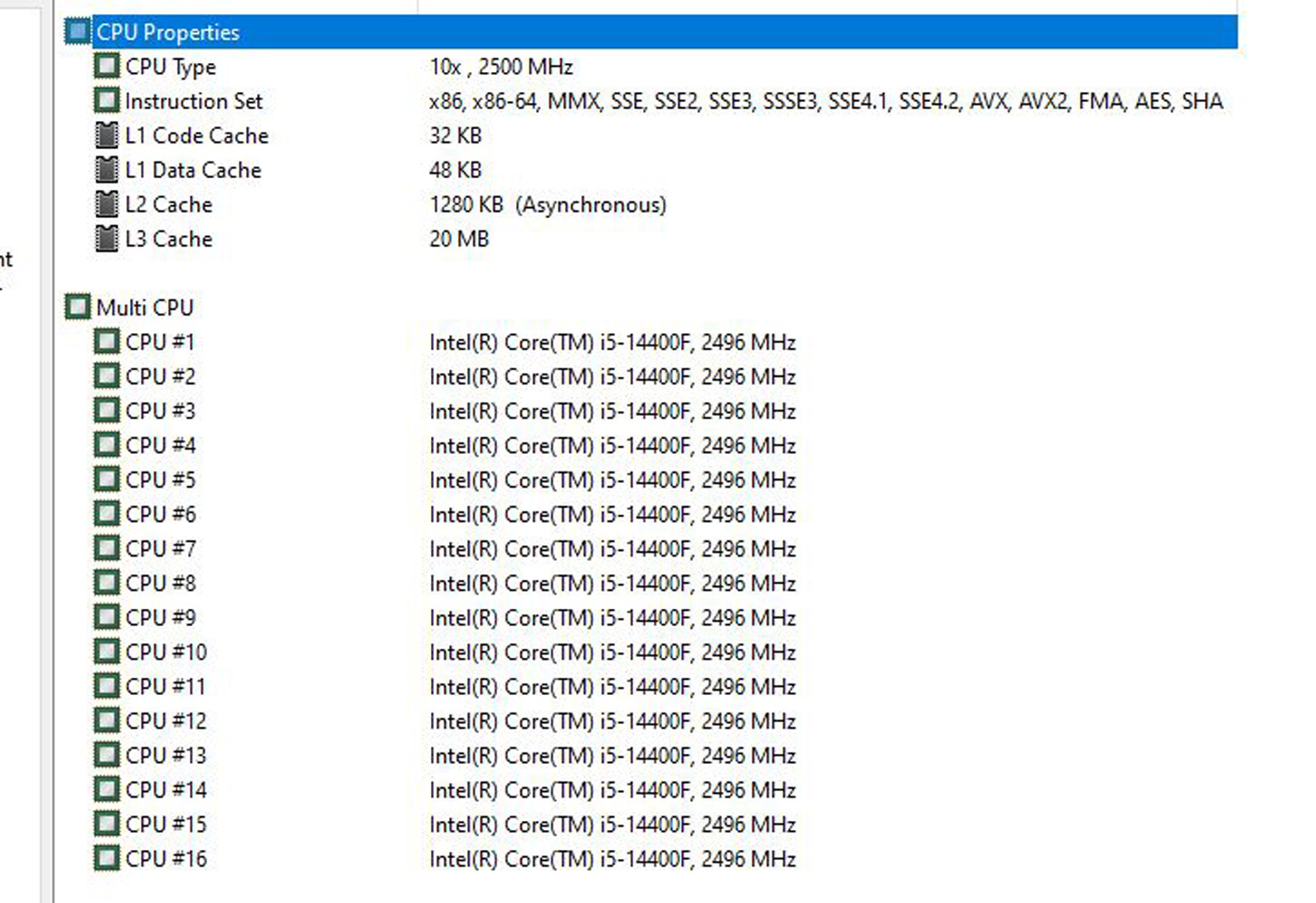Screen dimensions: 1316x903
Task: Select the CPU #1 label
Action: click(160, 342)
